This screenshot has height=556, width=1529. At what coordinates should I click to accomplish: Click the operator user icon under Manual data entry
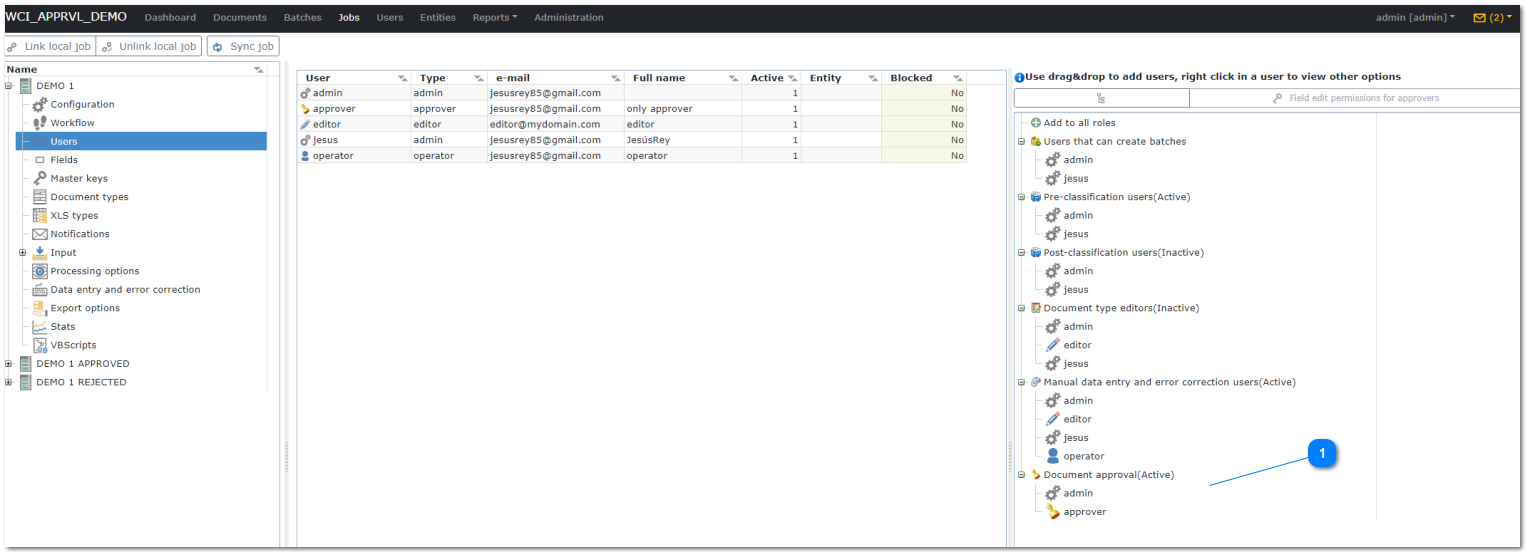[1053, 456]
